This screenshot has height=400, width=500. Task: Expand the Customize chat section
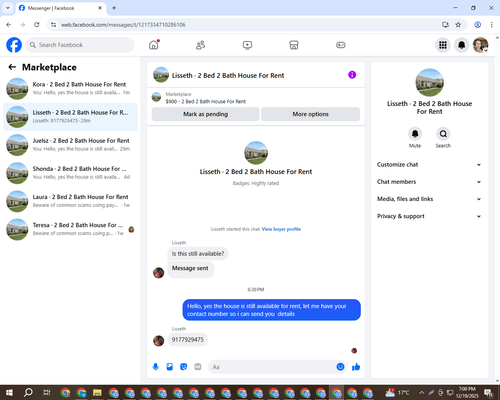point(429,165)
